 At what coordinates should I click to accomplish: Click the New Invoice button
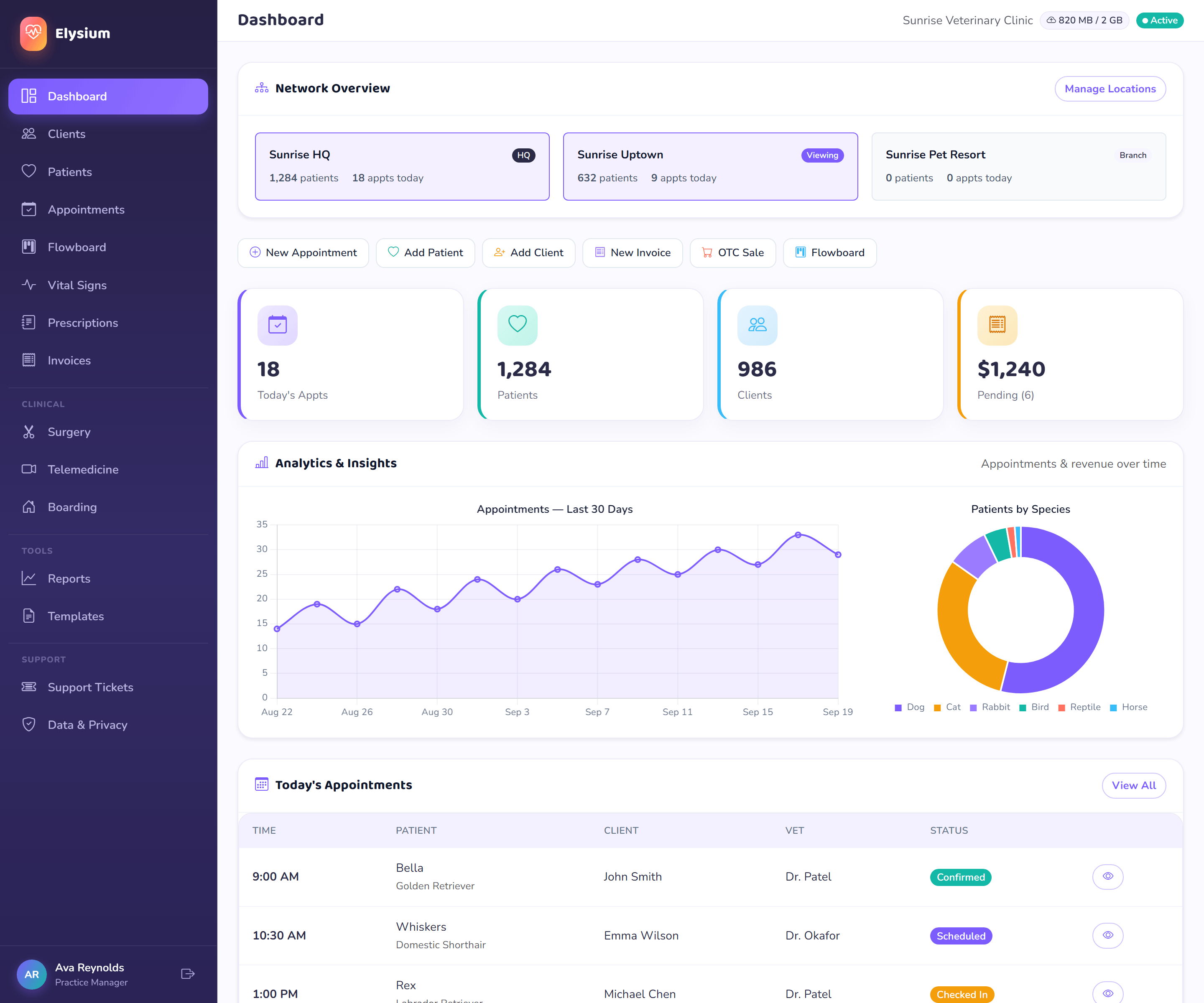pos(633,253)
